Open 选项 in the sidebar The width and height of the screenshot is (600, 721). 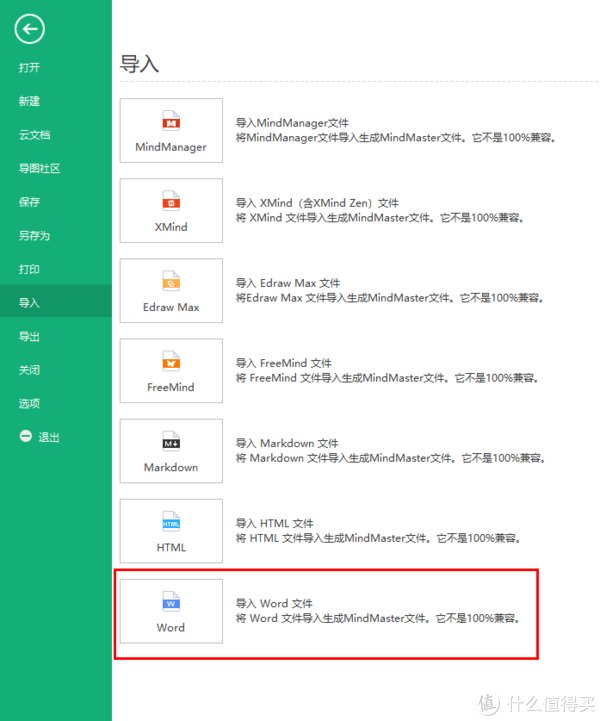click(x=29, y=403)
